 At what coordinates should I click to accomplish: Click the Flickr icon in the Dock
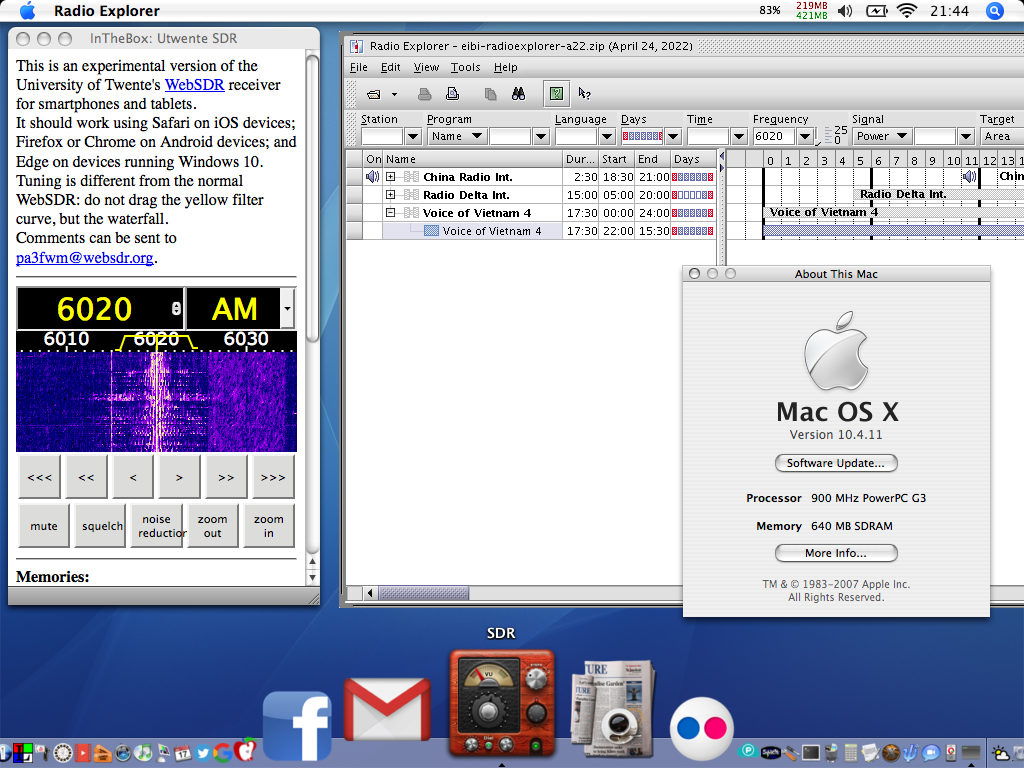click(702, 729)
